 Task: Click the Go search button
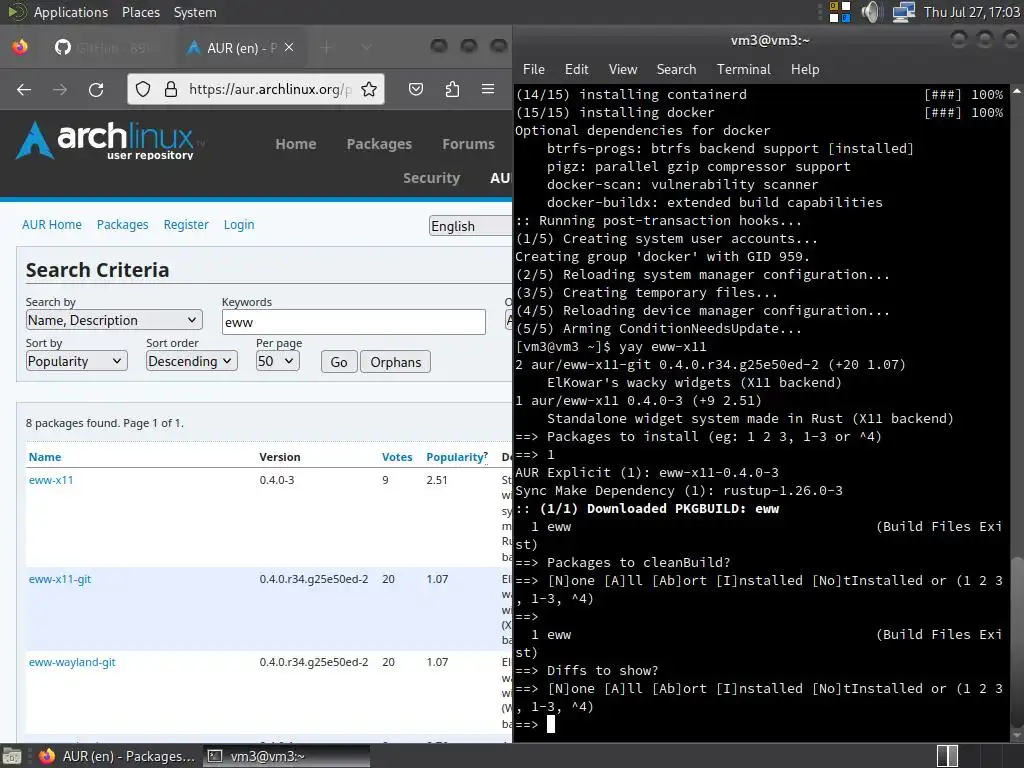[x=339, y=362]
